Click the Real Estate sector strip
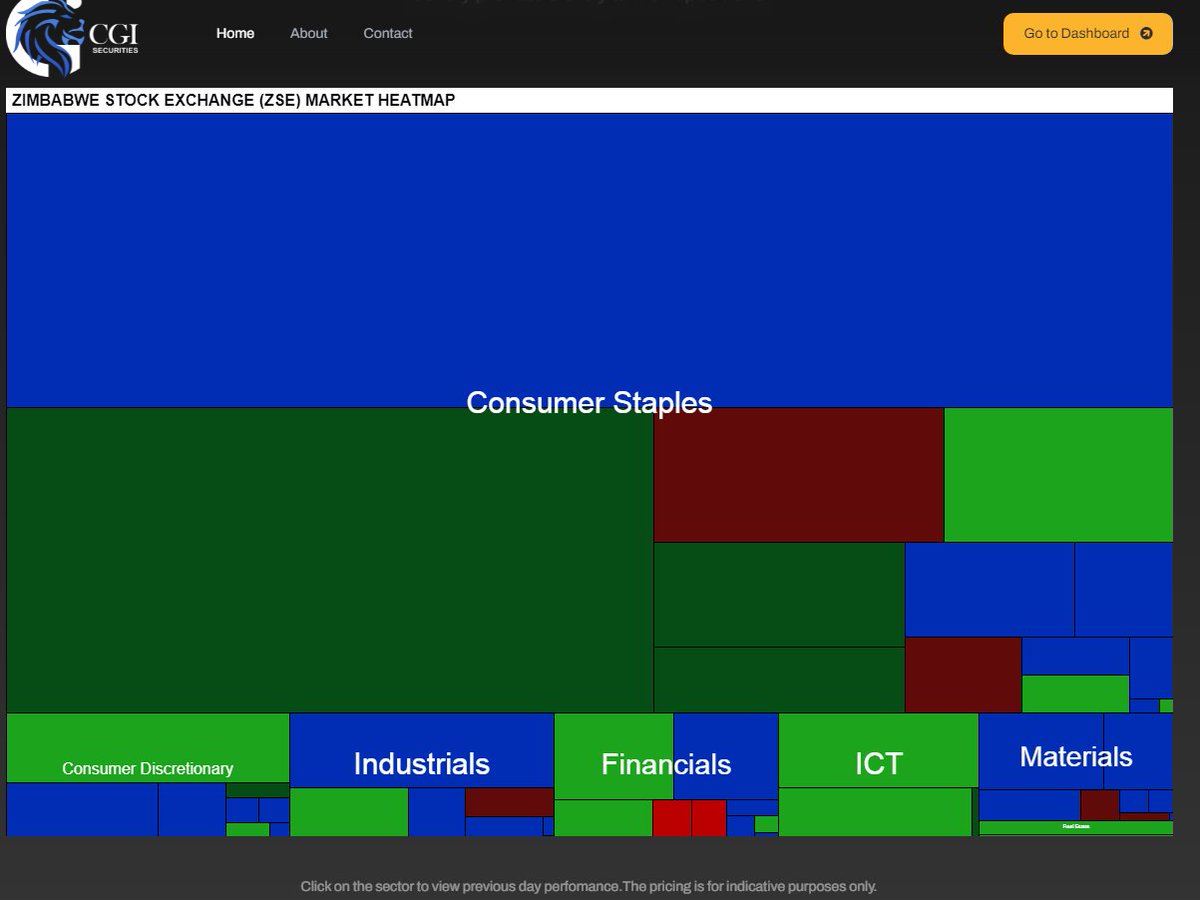Screen dimensions: 1200x900 coord(1075,827)
